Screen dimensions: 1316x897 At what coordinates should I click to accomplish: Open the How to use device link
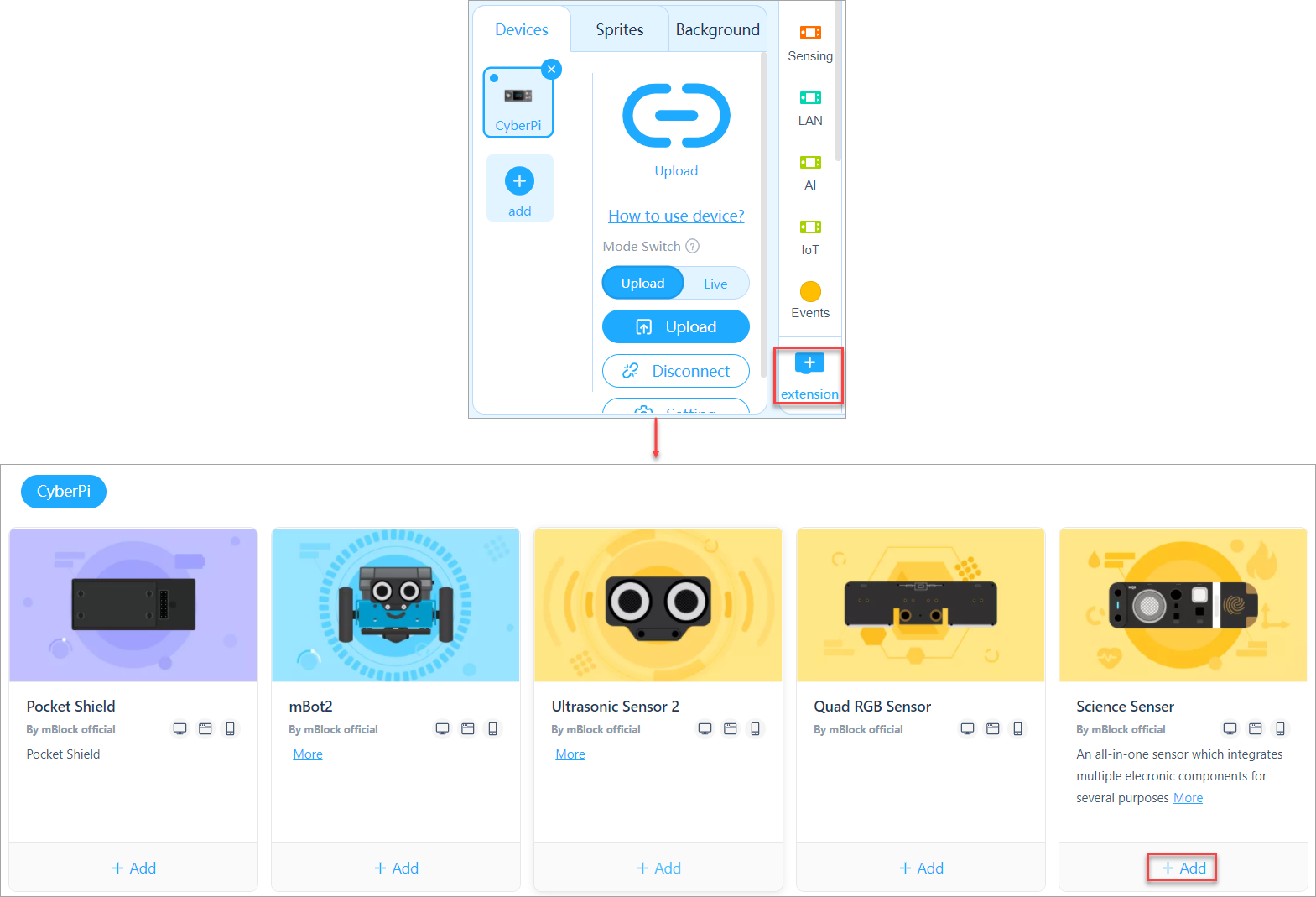point(676,216)
